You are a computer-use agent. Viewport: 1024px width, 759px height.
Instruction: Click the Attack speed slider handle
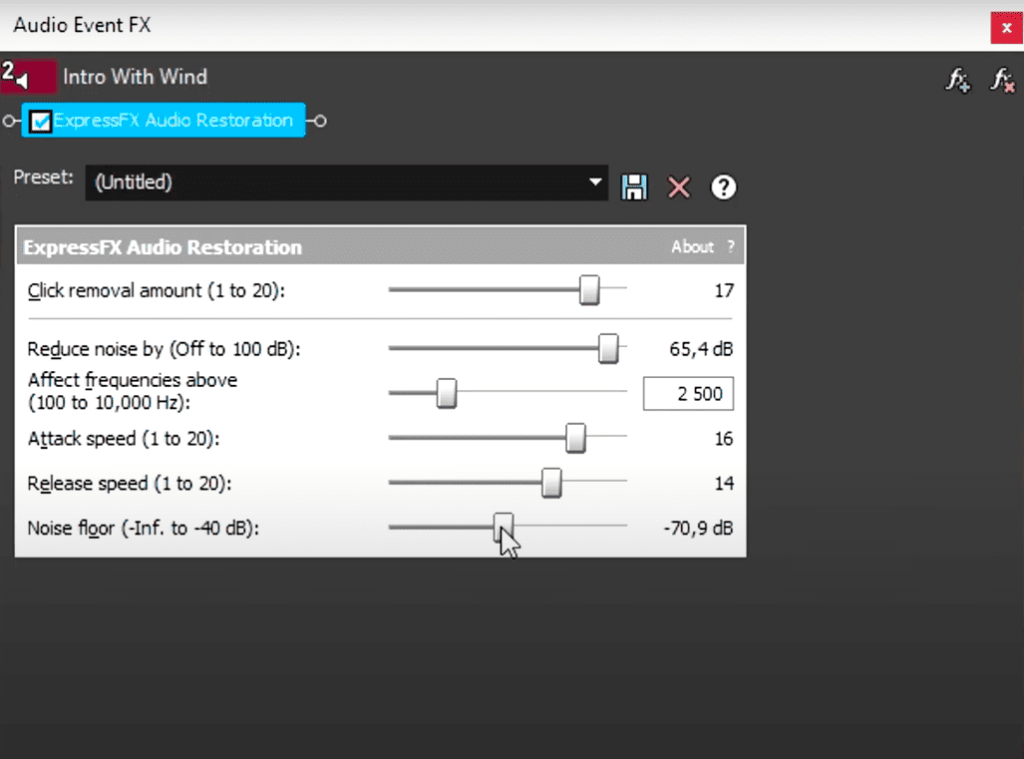(575, 438)
